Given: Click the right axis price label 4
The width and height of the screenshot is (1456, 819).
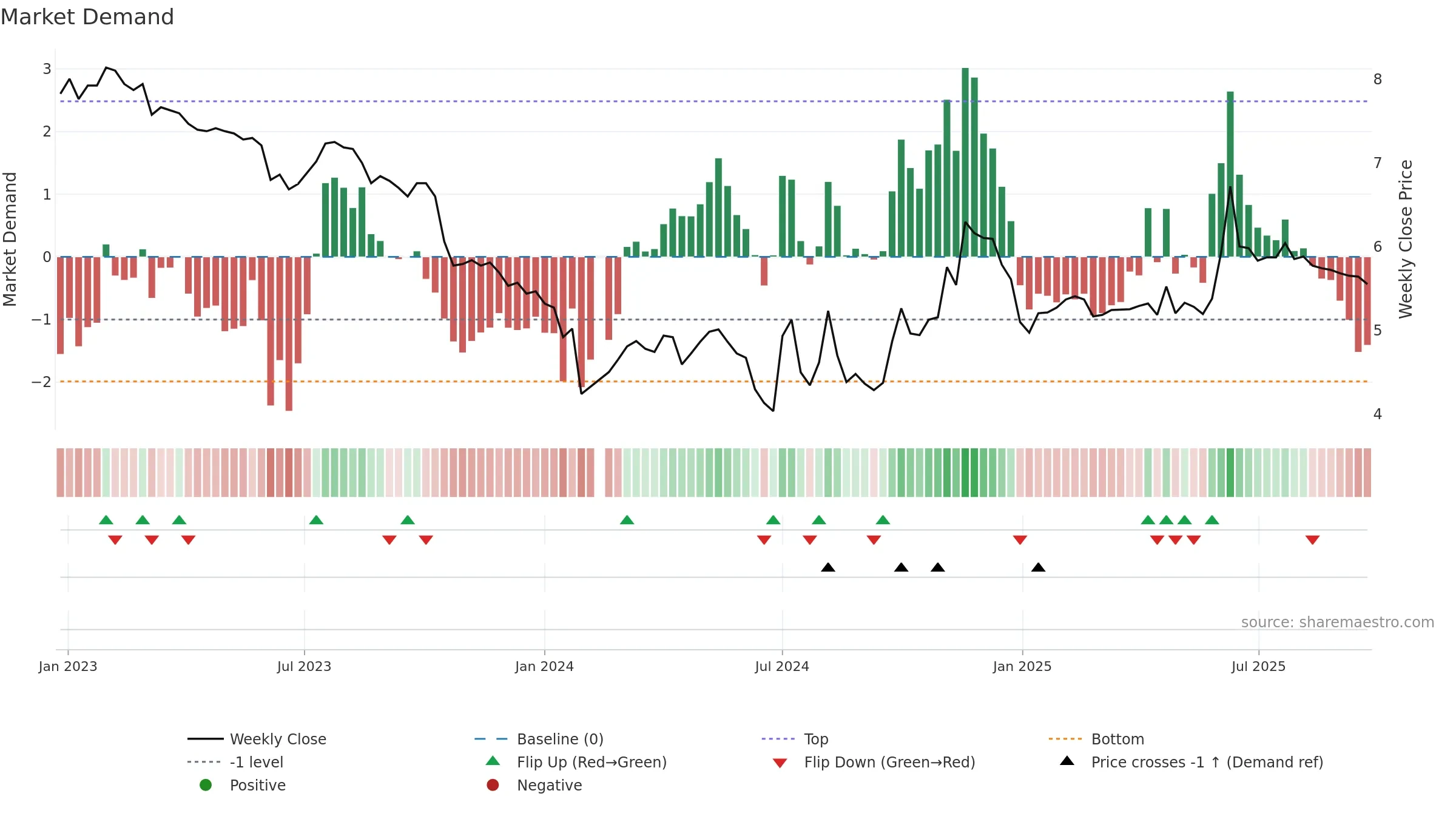Looking at the screenshot, I should click(x=1378, y=414).
